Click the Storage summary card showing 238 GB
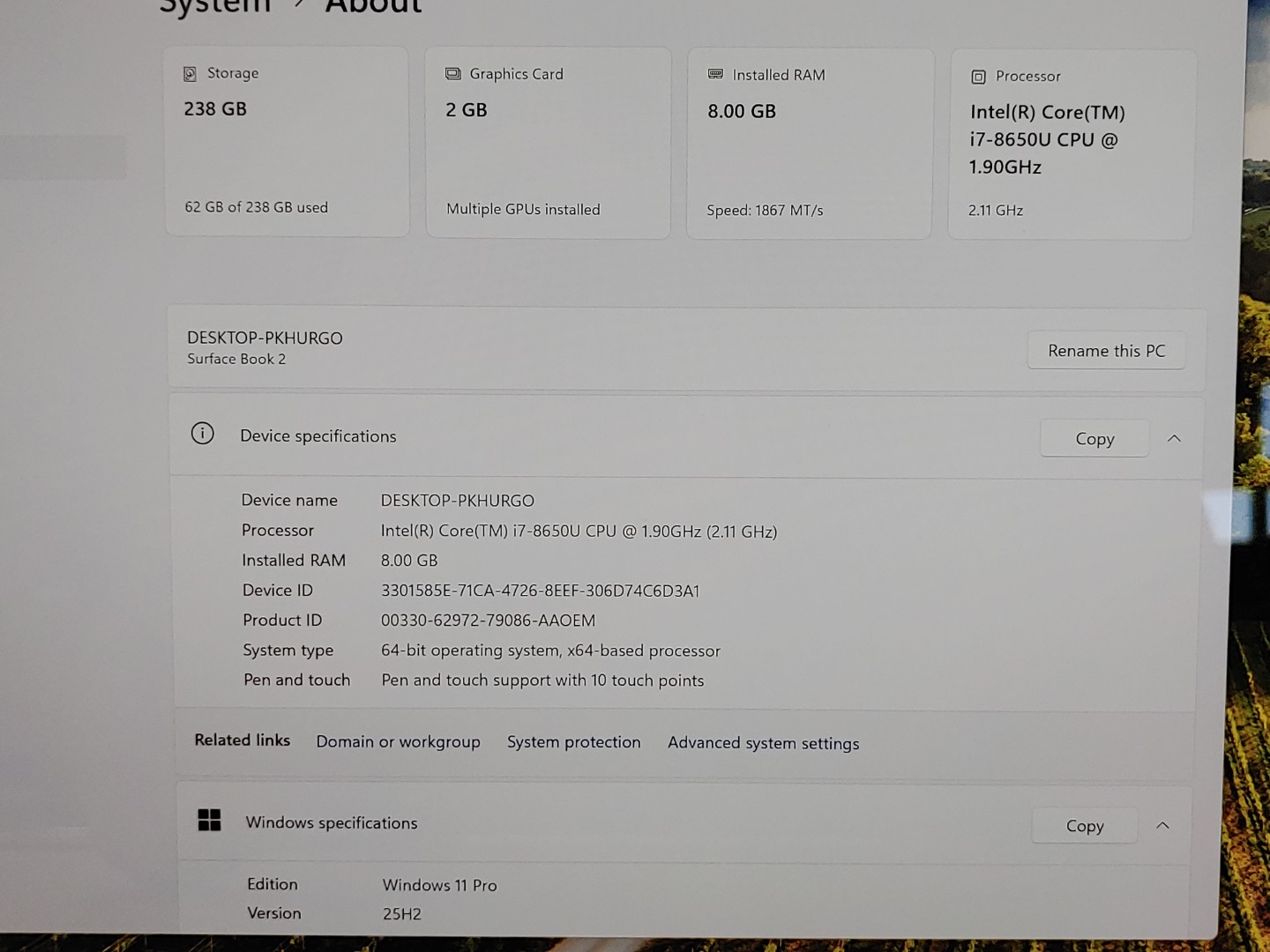The image size is (1270, 952). click(286, 141)
